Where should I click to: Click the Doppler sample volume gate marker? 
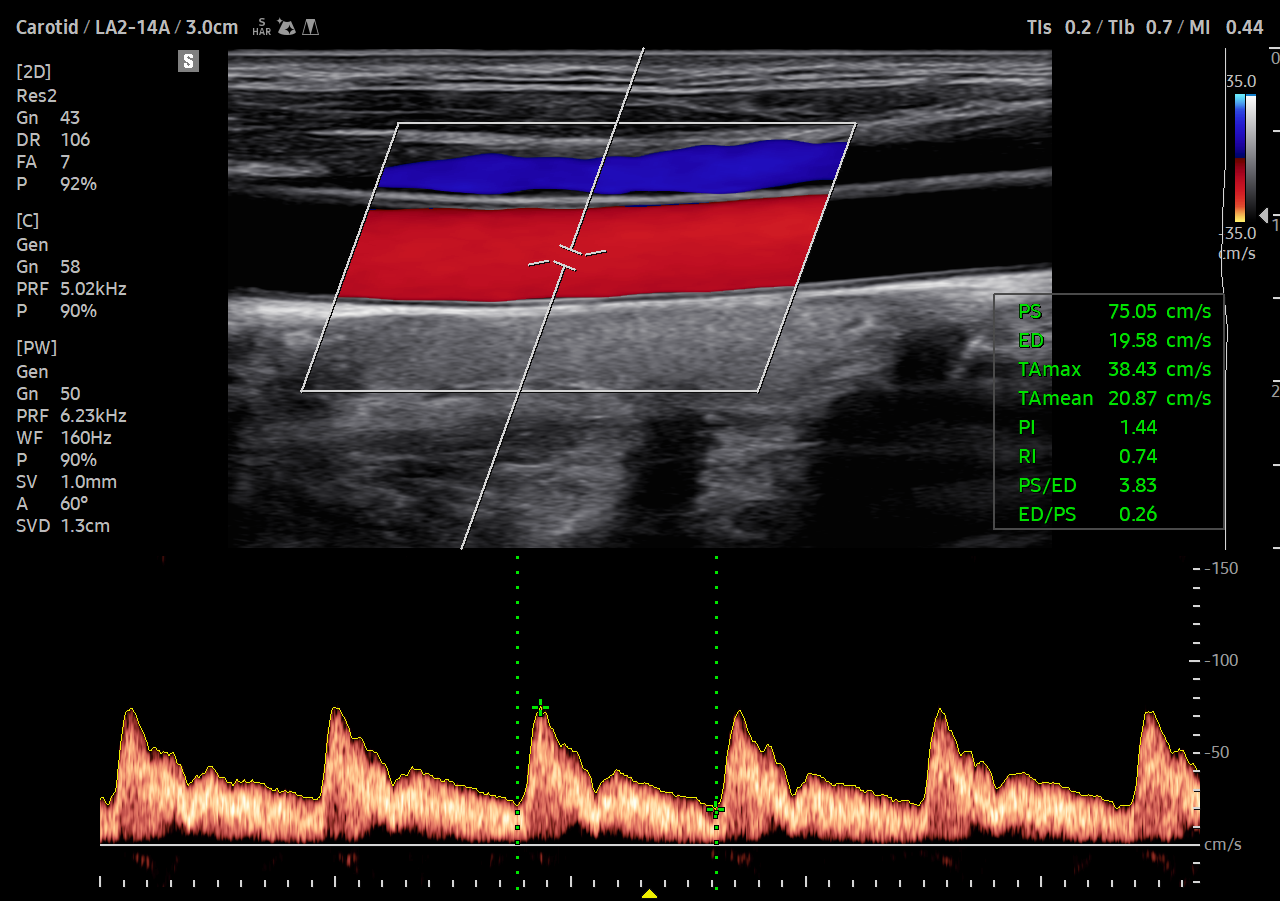[x=567, y=257]
